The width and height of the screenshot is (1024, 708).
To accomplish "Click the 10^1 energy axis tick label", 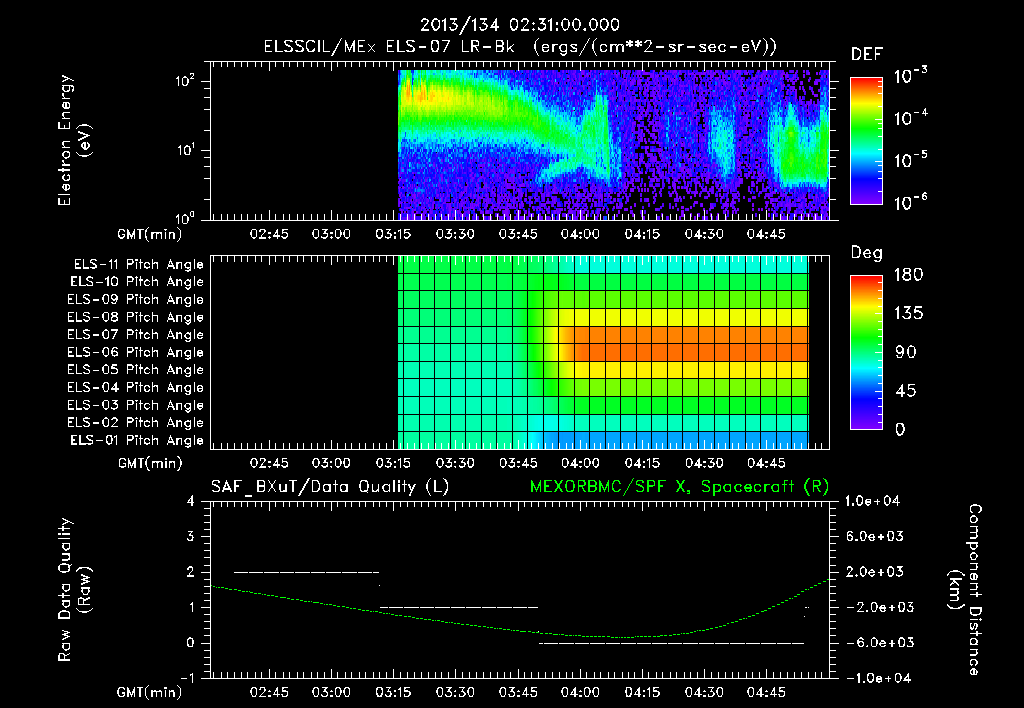I will click(185, 150).
